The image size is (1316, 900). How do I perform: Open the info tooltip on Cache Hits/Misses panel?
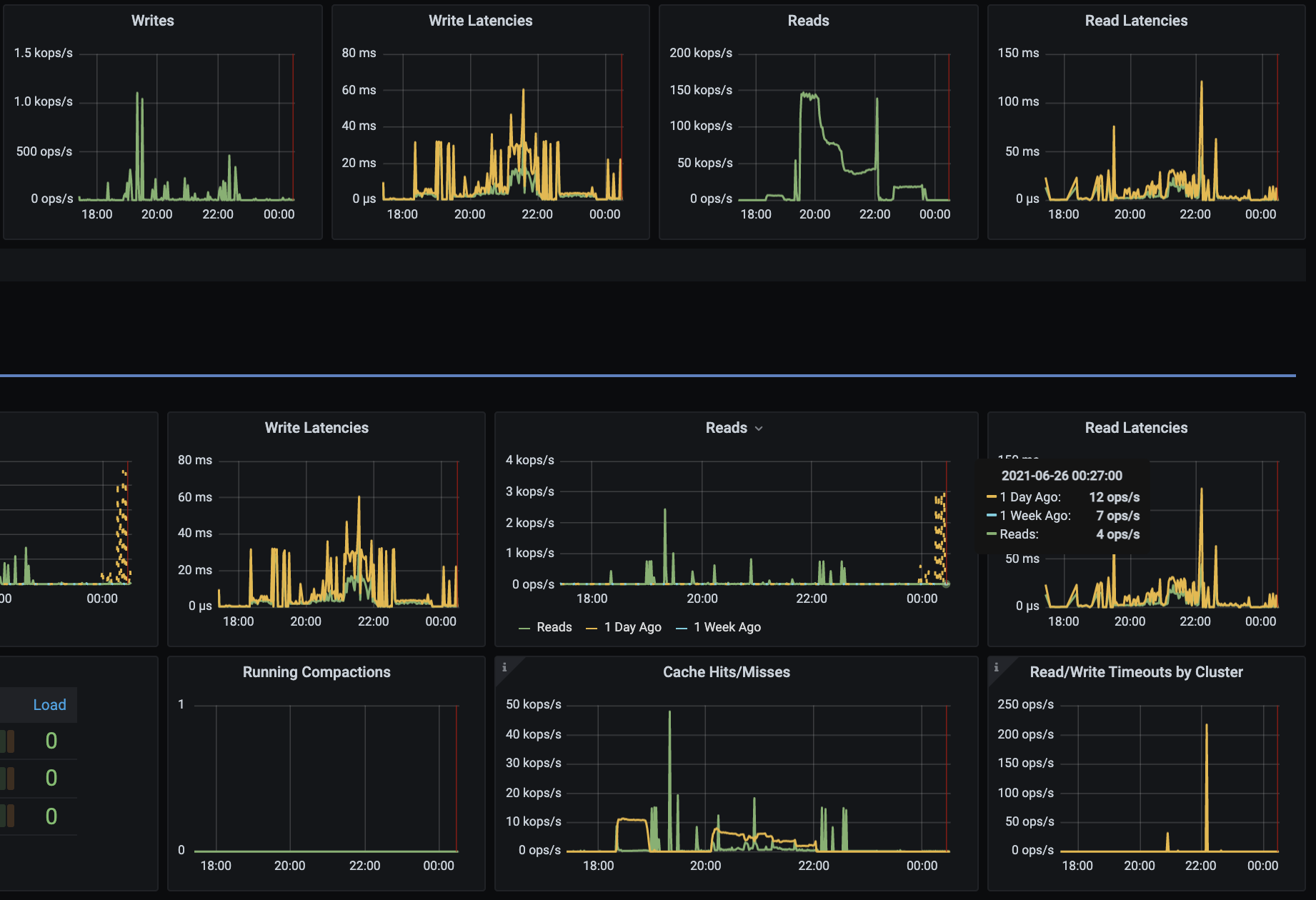[506, 667]
